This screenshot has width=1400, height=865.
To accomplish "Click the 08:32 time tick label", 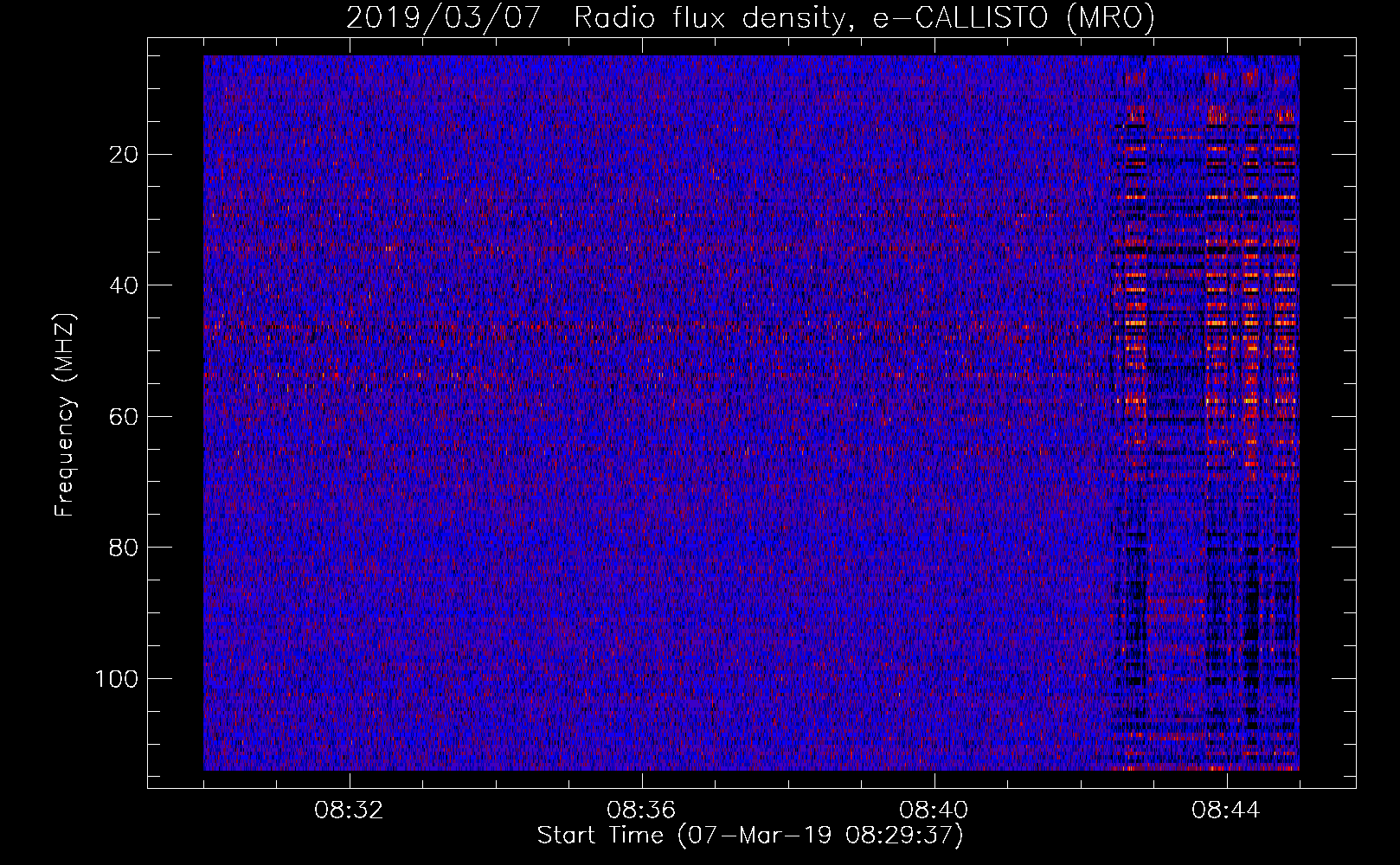I will 349,811.
